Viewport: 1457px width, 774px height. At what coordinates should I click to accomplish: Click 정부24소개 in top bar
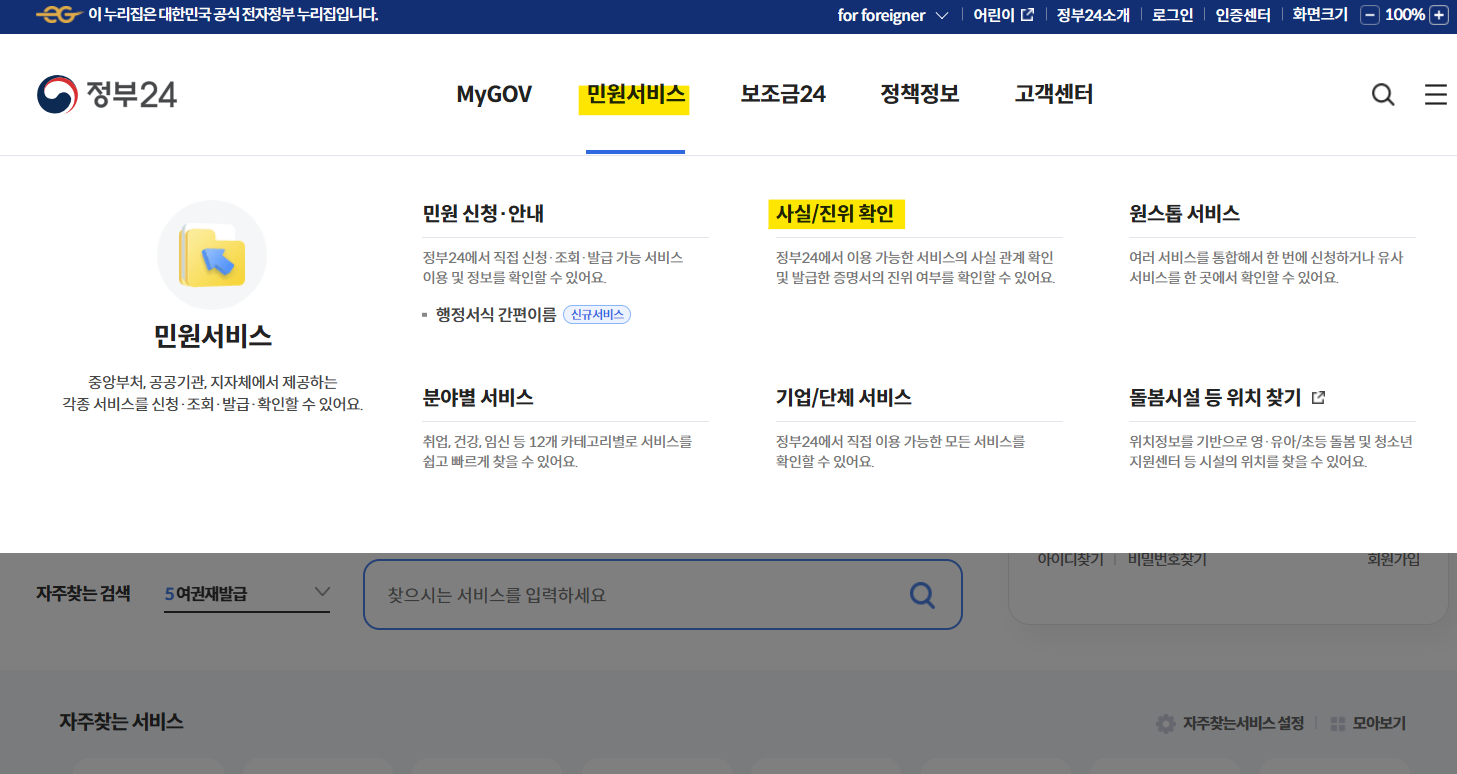click(x=1093, y=15)
